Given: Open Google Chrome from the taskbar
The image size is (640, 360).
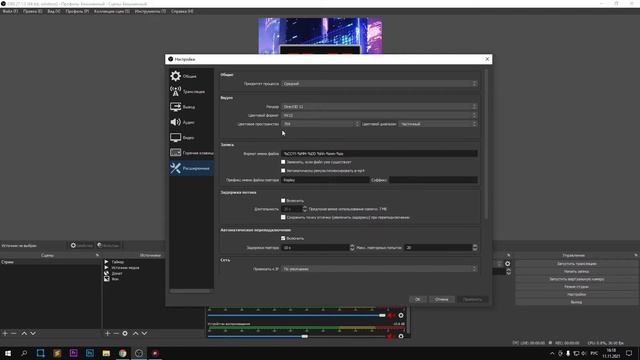Looking at the screenshot, I should pos(122,353).
